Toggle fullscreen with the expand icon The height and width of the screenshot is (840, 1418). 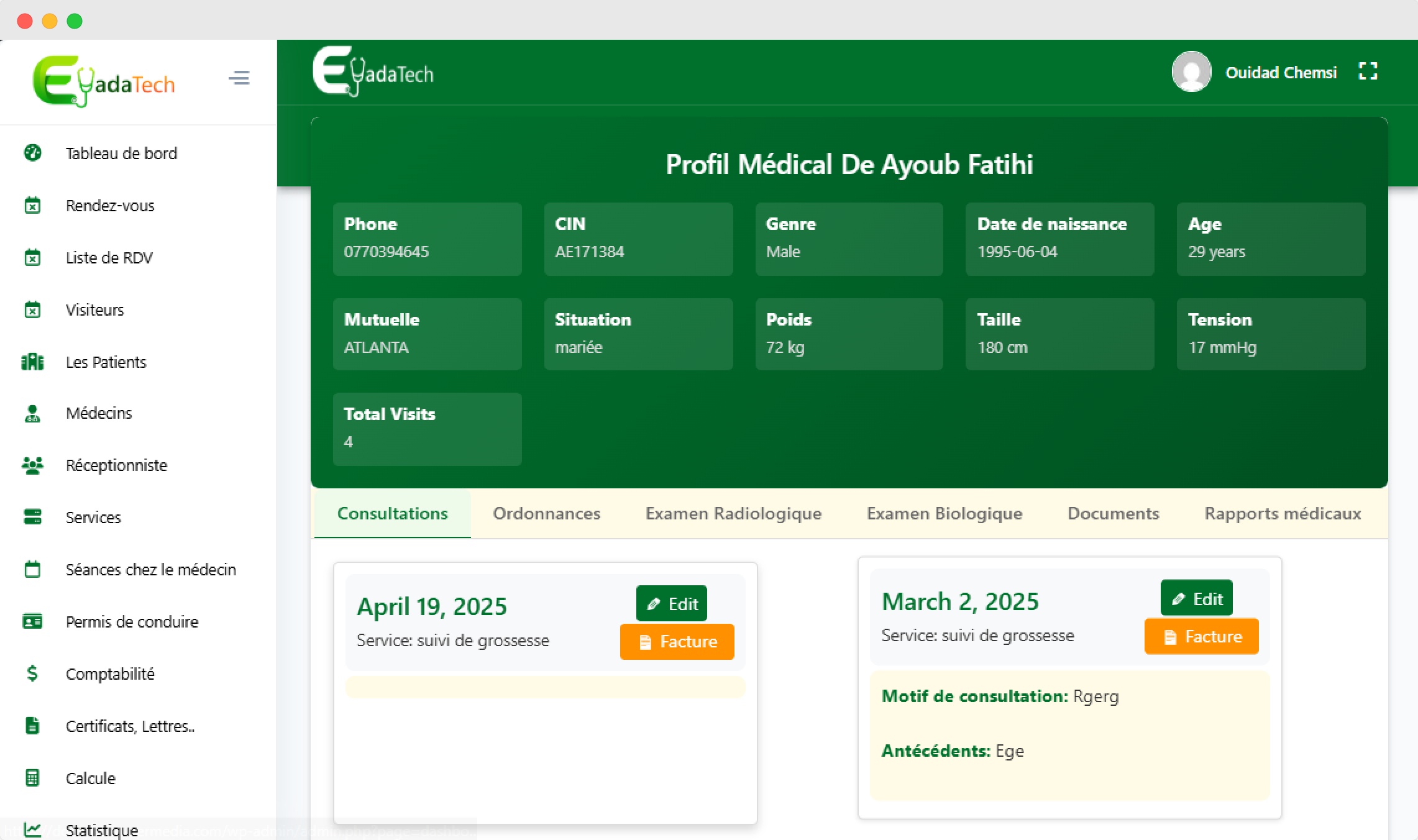click(1368, 71)
